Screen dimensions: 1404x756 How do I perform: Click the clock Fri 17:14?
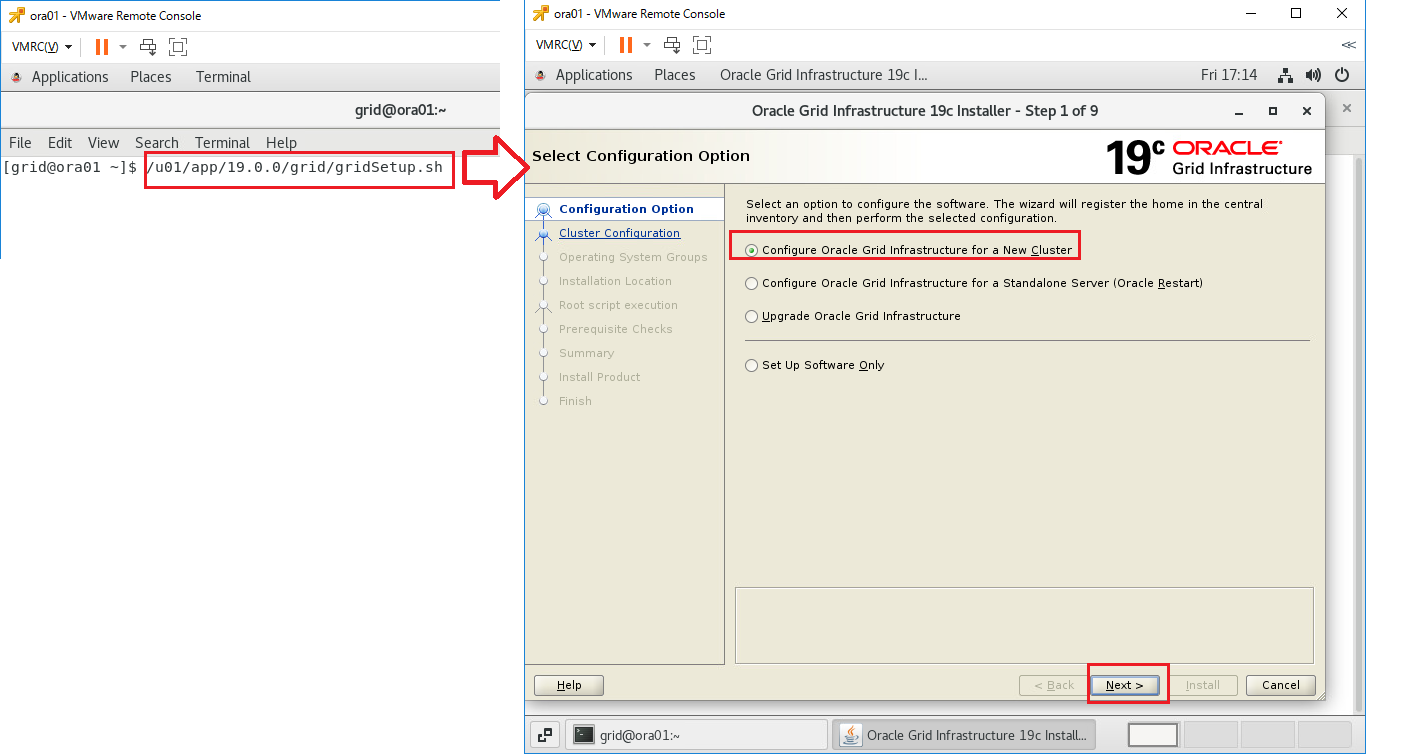pyautogui.click(x=1229, y=75)
